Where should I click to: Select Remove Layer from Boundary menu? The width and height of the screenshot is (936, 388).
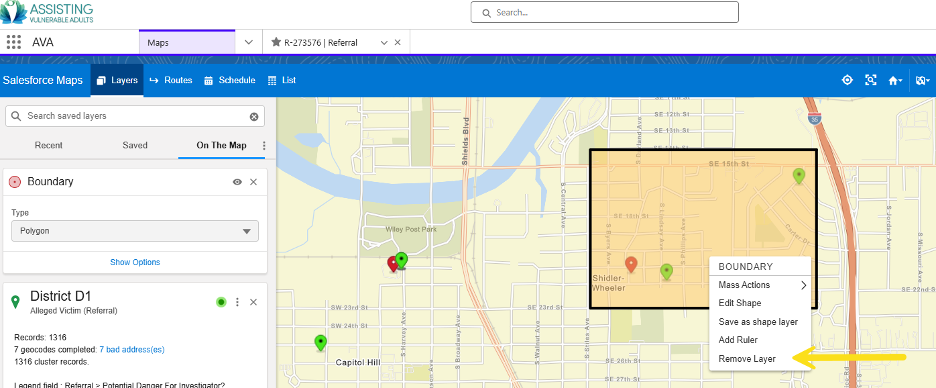pyautogui.click(x=747, y=359)
